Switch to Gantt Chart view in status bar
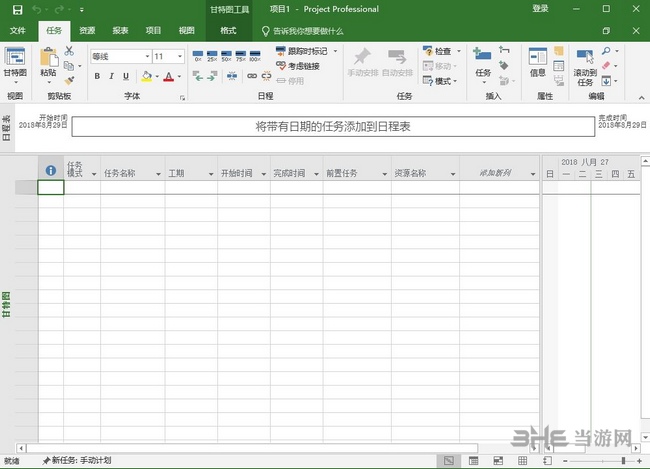The height and width of the screenshot is (469, 650). tap(449, 460)
